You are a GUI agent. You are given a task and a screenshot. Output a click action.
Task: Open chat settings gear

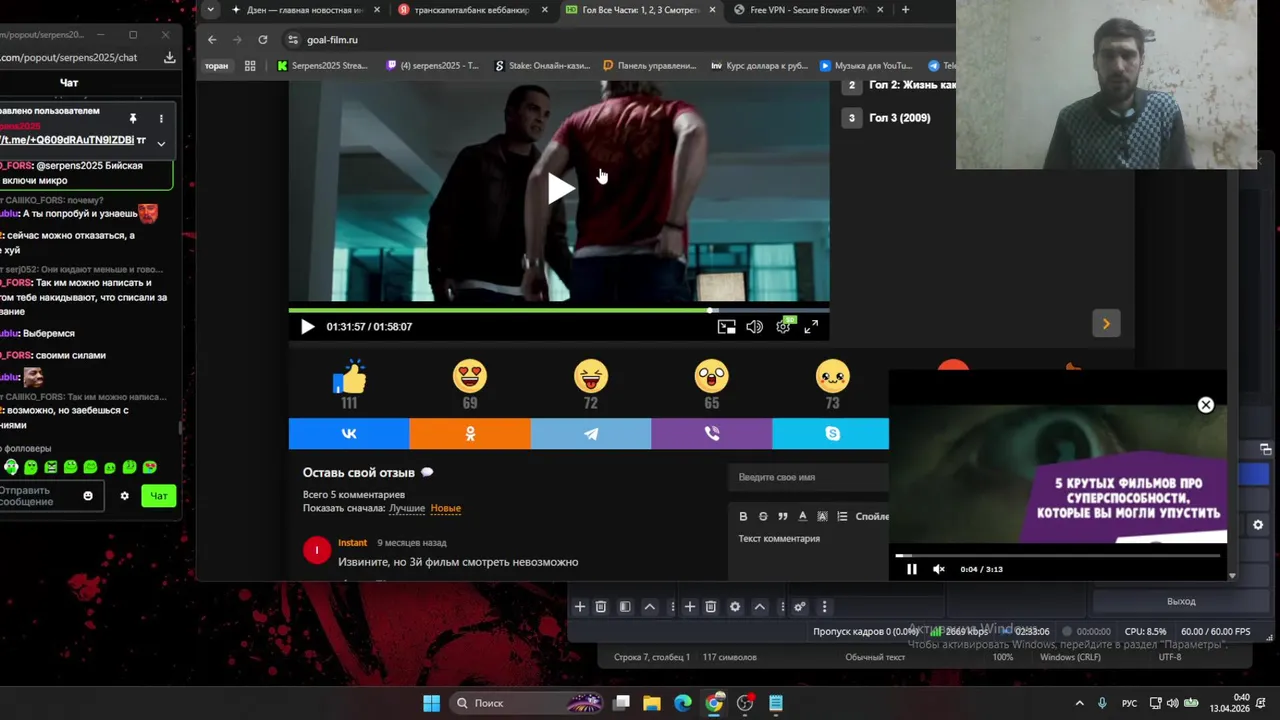[125, 496]
